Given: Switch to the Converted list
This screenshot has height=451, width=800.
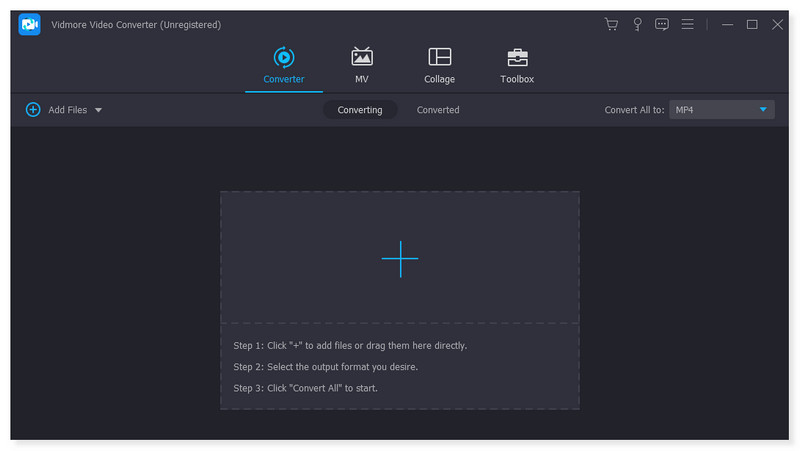Looking at the screenshot, I should point(438,110).
